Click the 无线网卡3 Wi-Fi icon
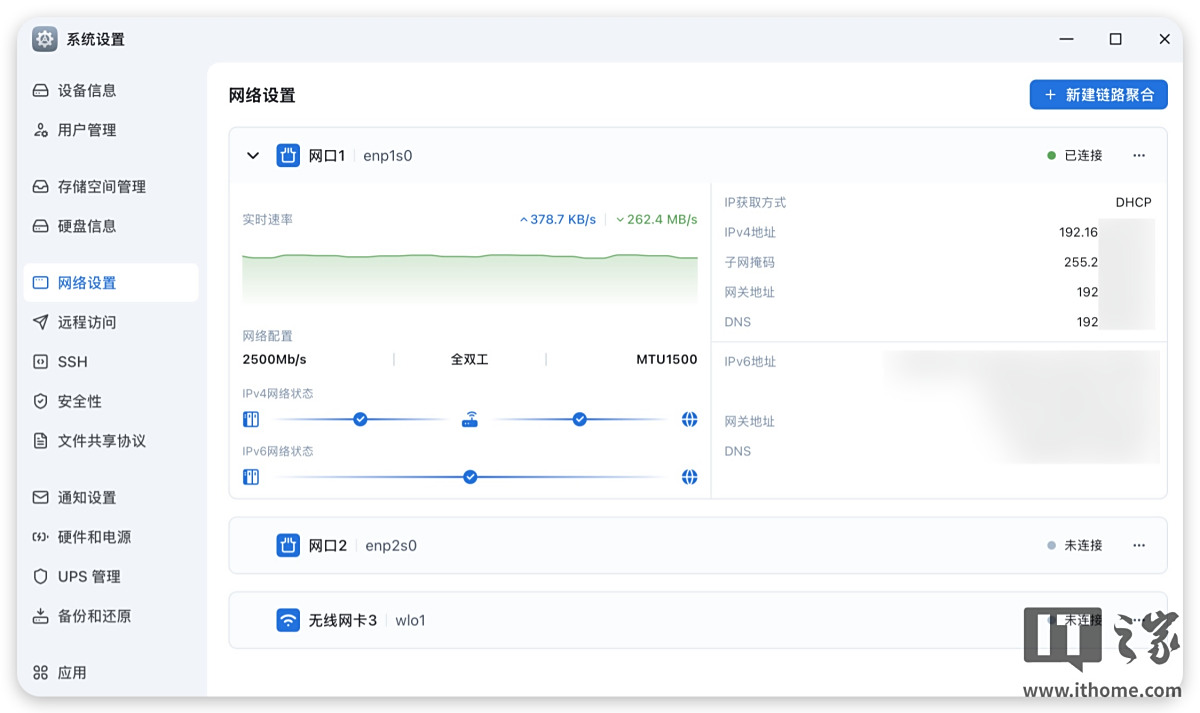This screenshot has width=1200, height=713. click(288, 620)
